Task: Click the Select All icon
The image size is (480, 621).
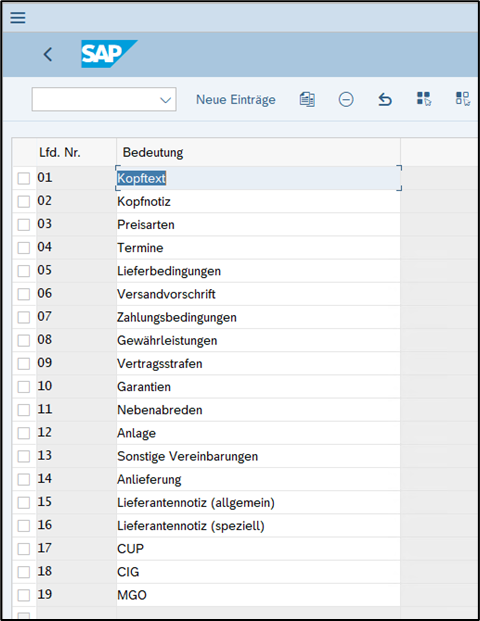Action: point(424,99)
